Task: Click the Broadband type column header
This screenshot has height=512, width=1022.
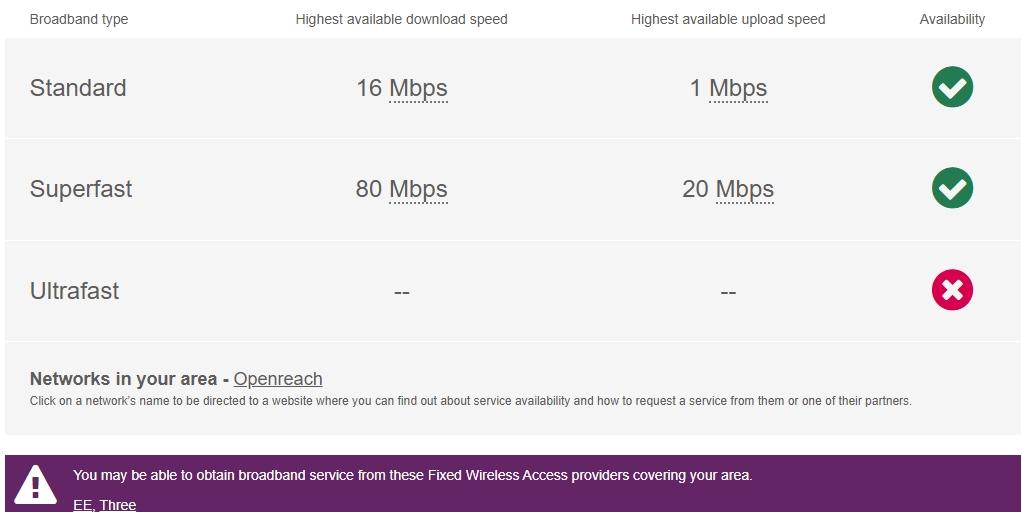Action: [79, 19]
